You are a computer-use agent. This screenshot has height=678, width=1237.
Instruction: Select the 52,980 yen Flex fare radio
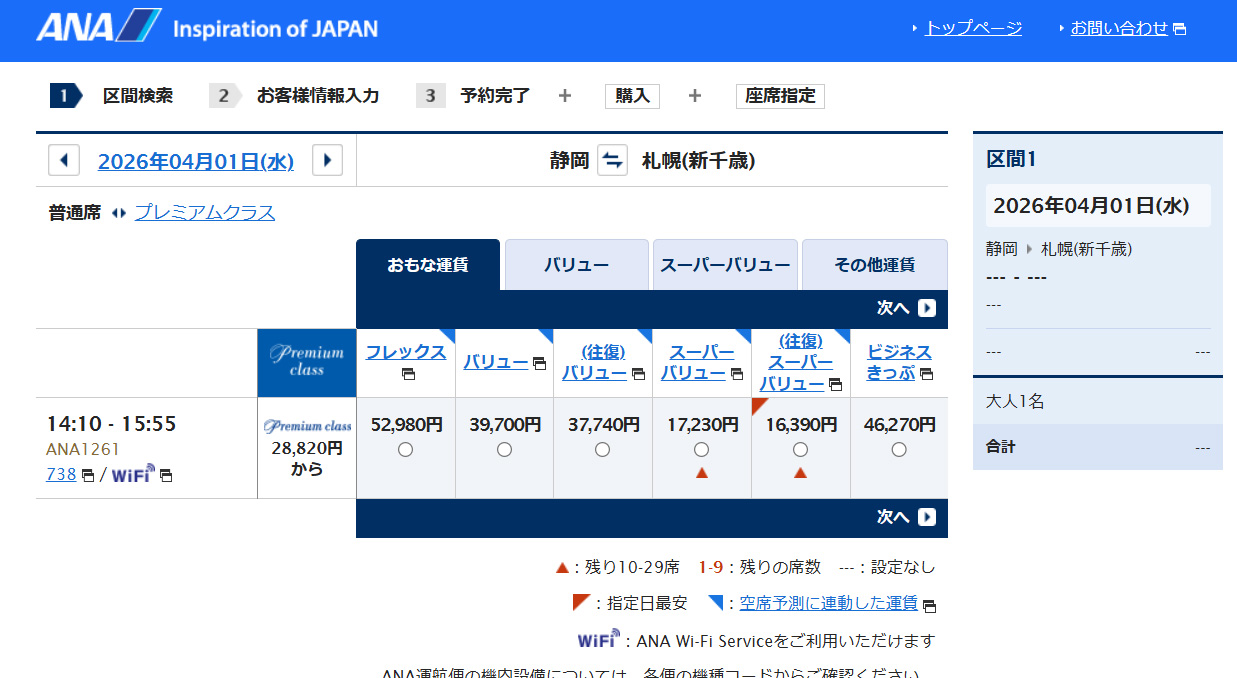pyautogui.click(x=405, y=450)
